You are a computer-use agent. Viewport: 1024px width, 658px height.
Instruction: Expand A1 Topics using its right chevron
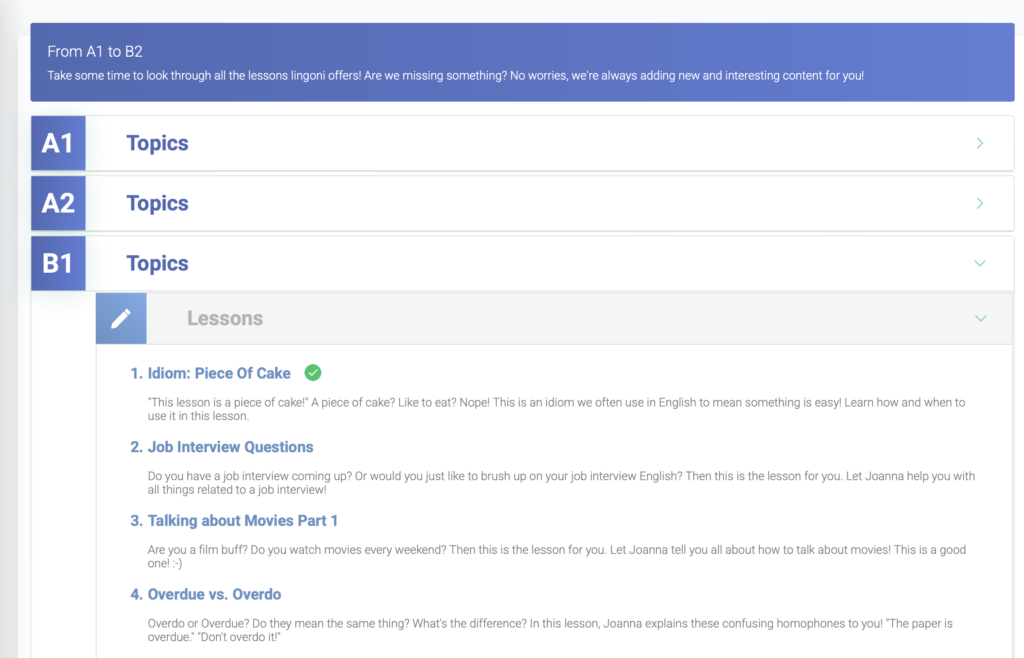click(x=979, y=143)
